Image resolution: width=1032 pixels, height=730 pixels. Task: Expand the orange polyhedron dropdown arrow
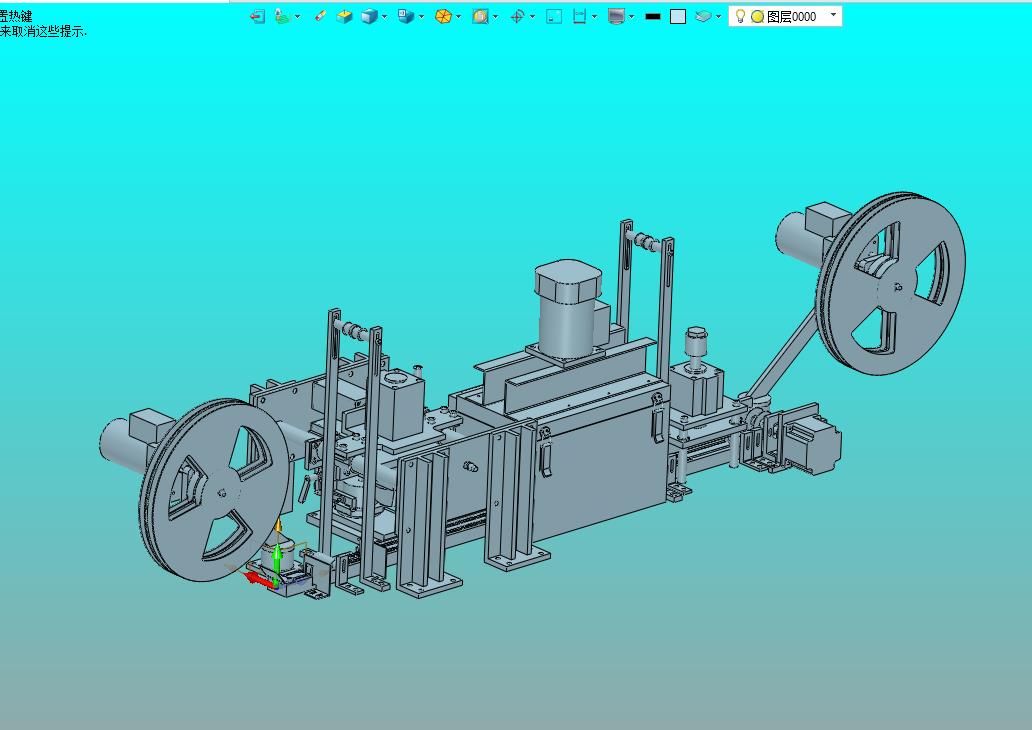point(459,16)
